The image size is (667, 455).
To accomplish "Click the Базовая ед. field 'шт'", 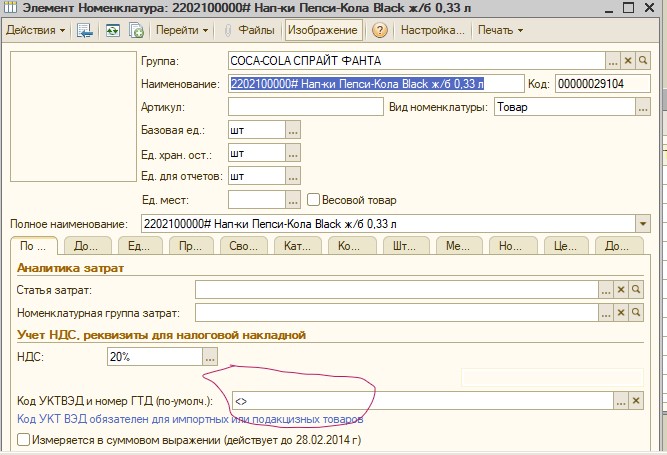I will point(257,130).
